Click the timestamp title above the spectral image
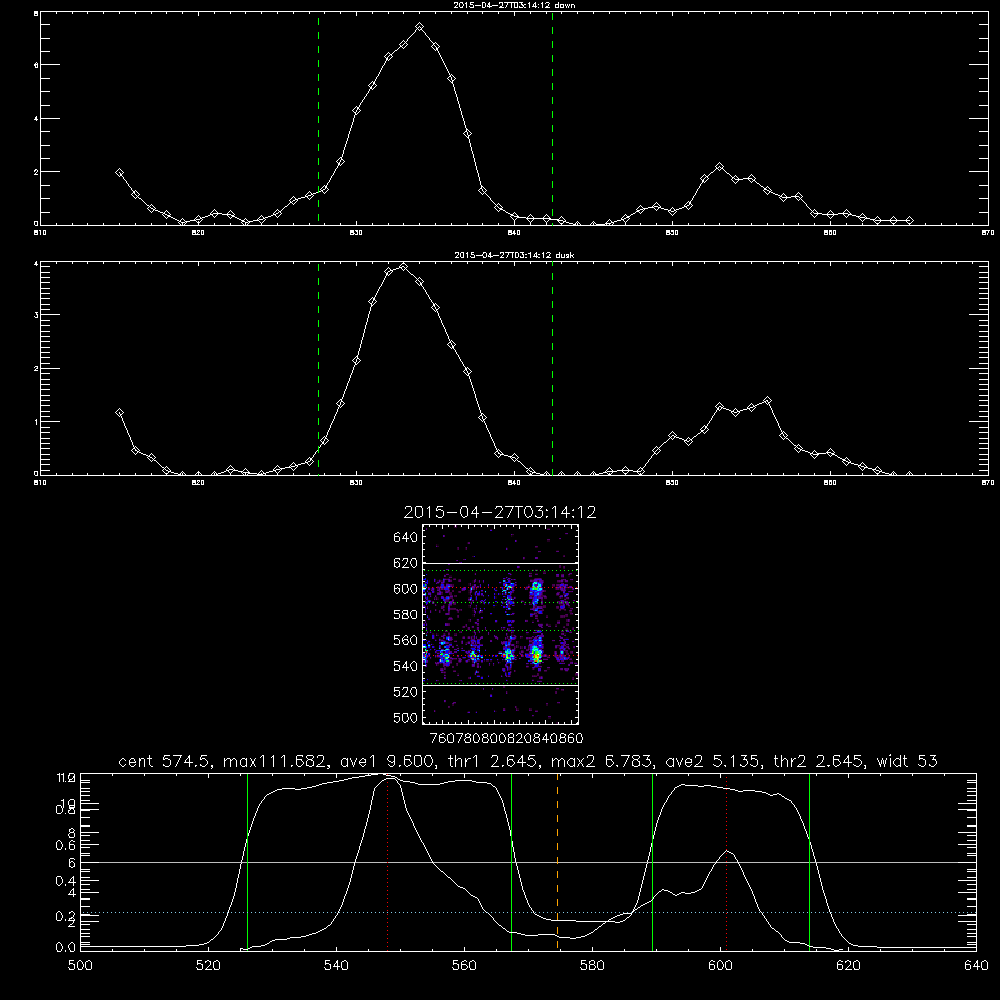1000x1000 pixels. [500, 512]
